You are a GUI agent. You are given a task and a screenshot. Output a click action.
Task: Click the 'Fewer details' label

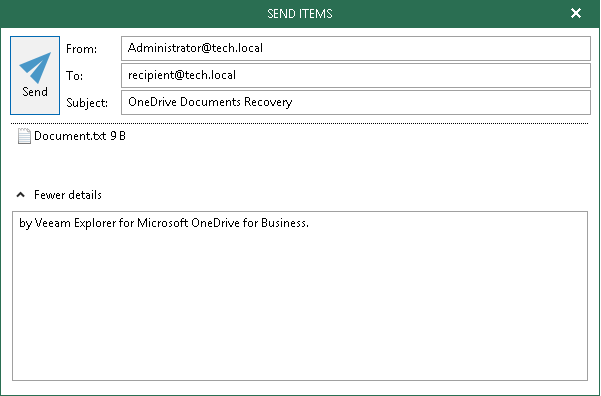(x=68, y=195)
